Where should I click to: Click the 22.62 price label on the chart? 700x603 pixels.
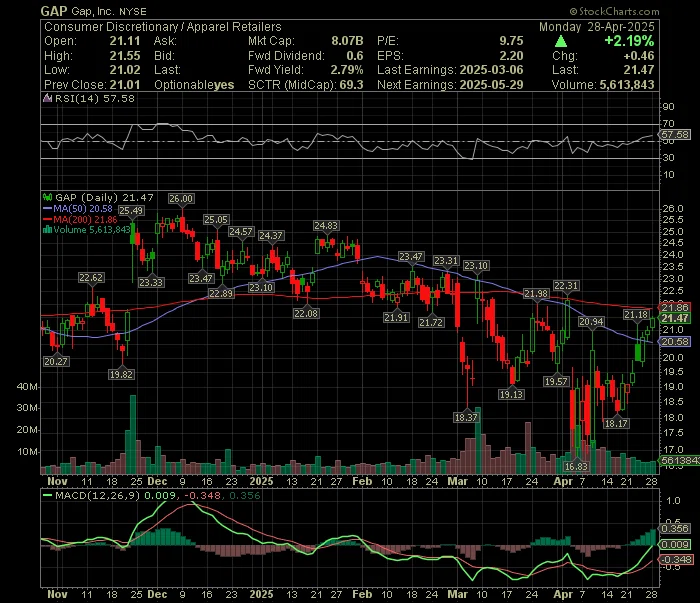tap(91, 278)
